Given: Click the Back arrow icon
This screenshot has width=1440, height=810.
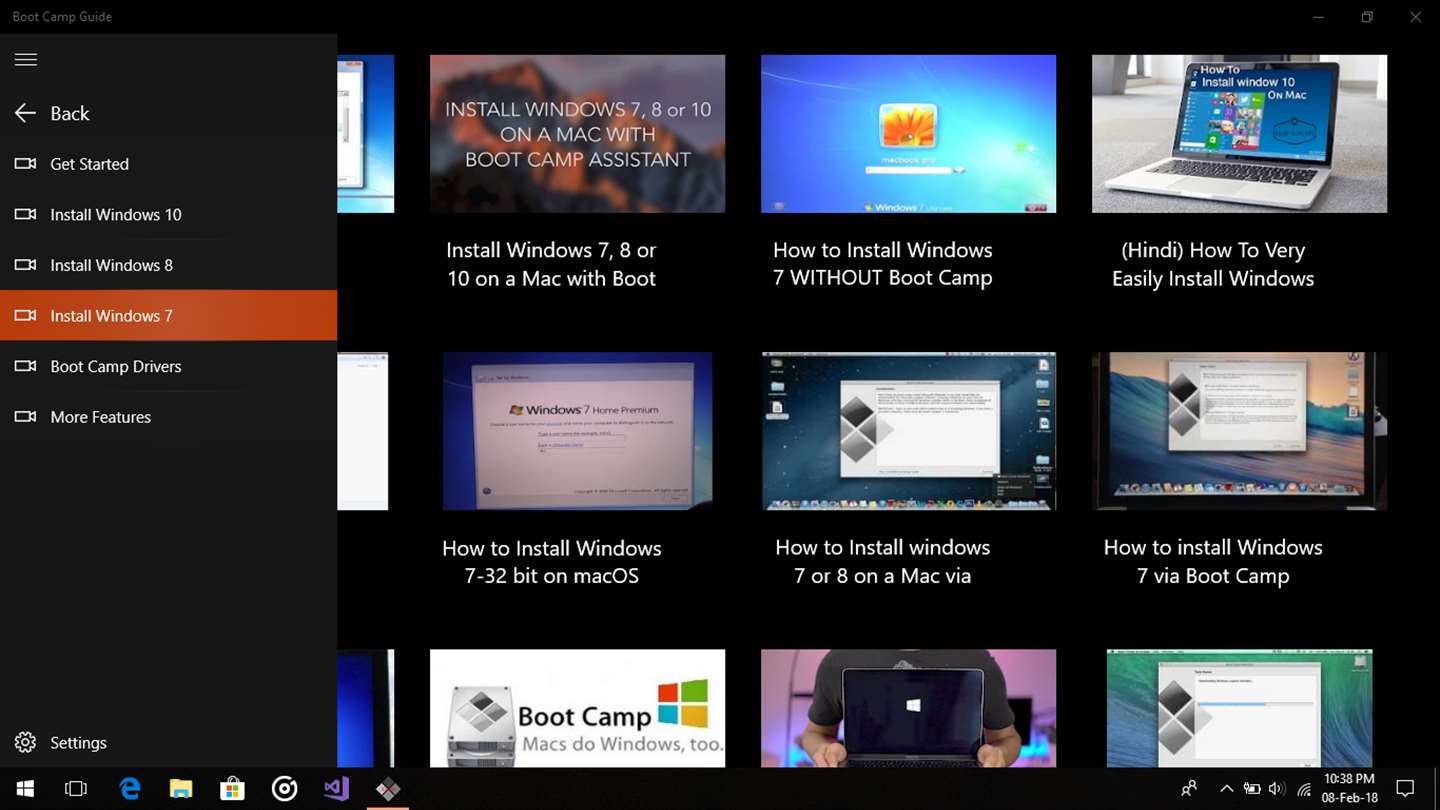Looking at the screenshot, I should 25,113.
